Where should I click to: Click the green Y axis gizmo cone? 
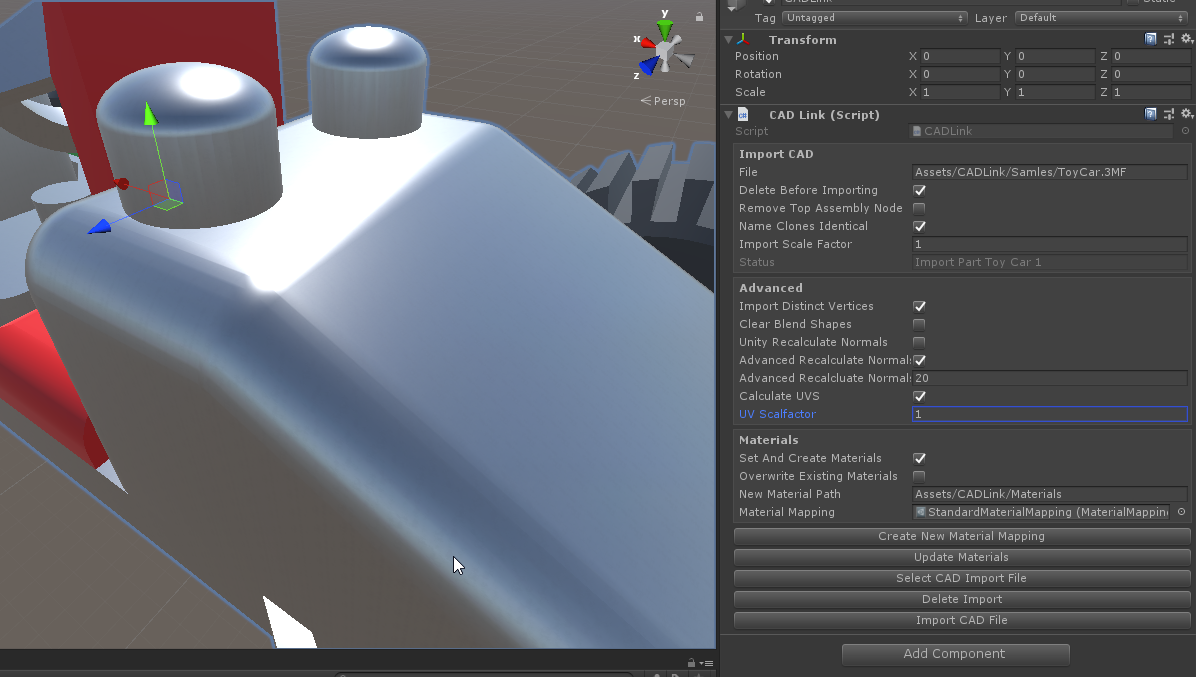click(665, 27)
